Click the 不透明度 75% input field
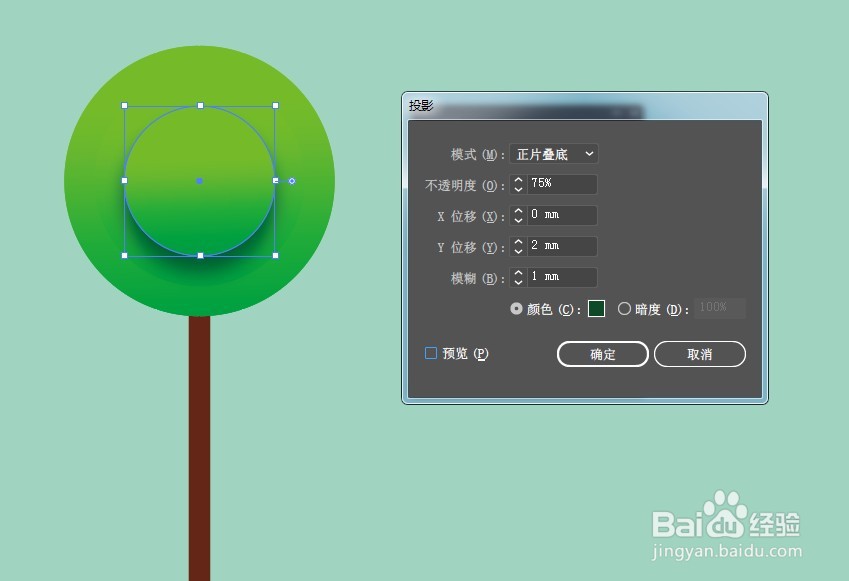 (562, 184)
